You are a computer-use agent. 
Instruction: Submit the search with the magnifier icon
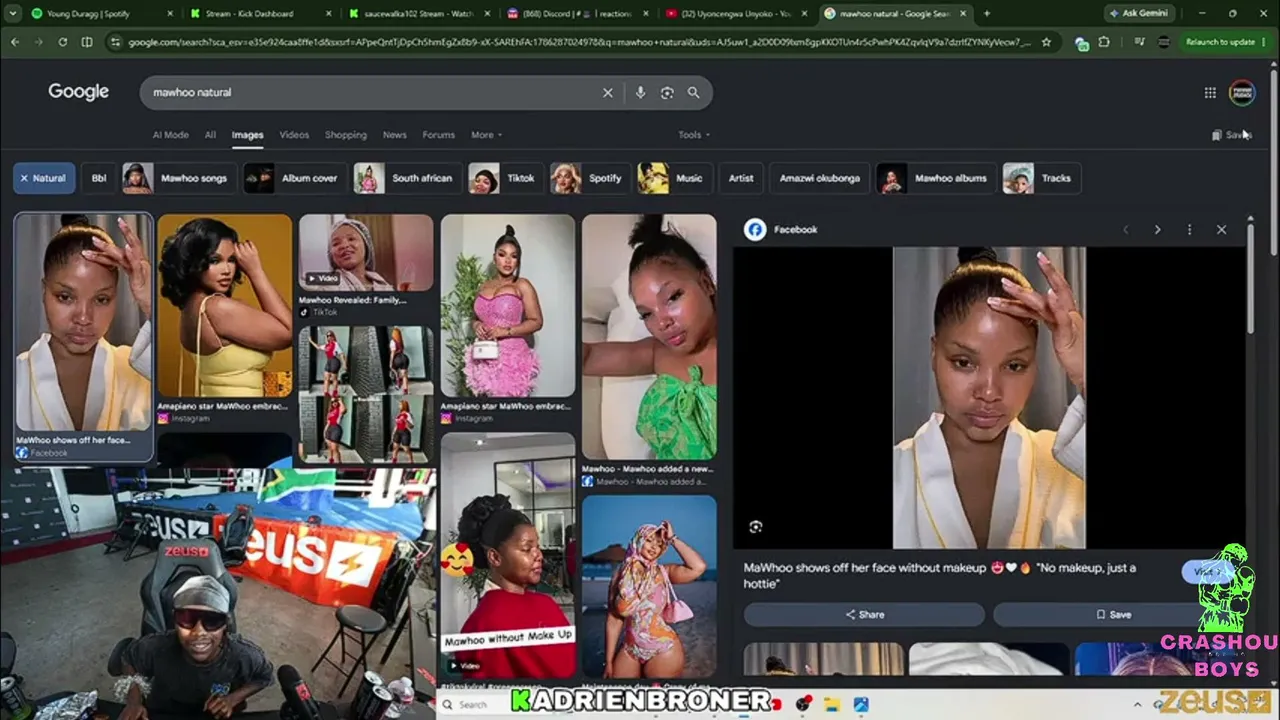[x=693, y=92]
